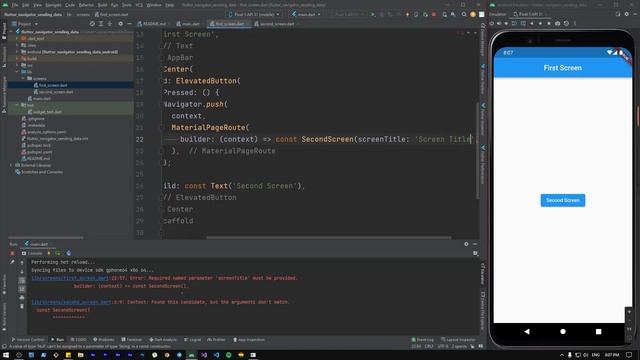Select Console tab in Run panel
Viewport: 640px width, 360px height.
tap(32, 253)
